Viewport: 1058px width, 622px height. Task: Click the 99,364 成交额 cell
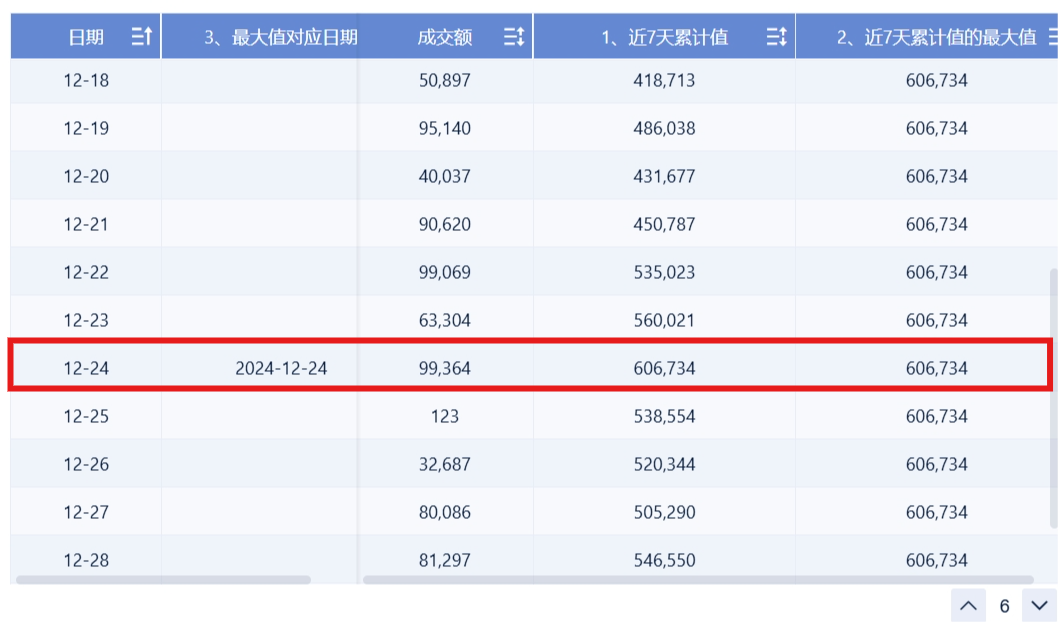tap(445, 368)
